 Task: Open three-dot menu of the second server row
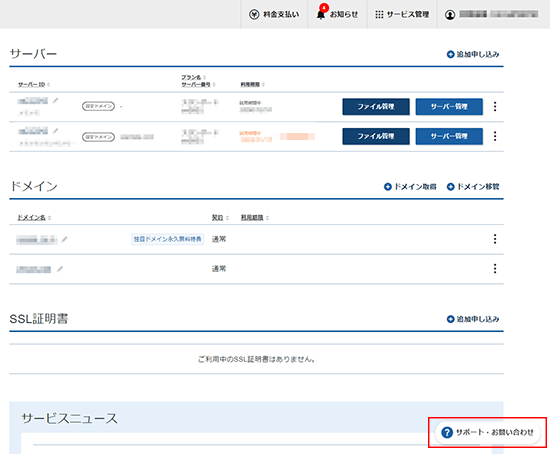click(x=495, y=136)
